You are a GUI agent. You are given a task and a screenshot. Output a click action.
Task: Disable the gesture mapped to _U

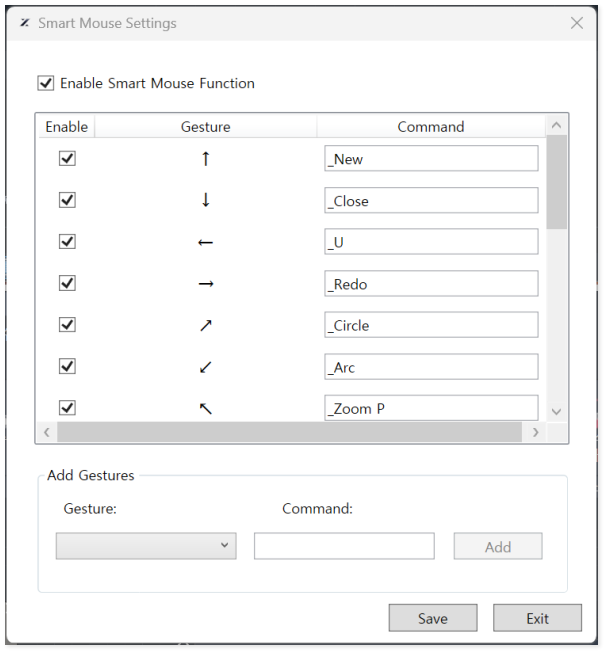(x=67, y=241)
